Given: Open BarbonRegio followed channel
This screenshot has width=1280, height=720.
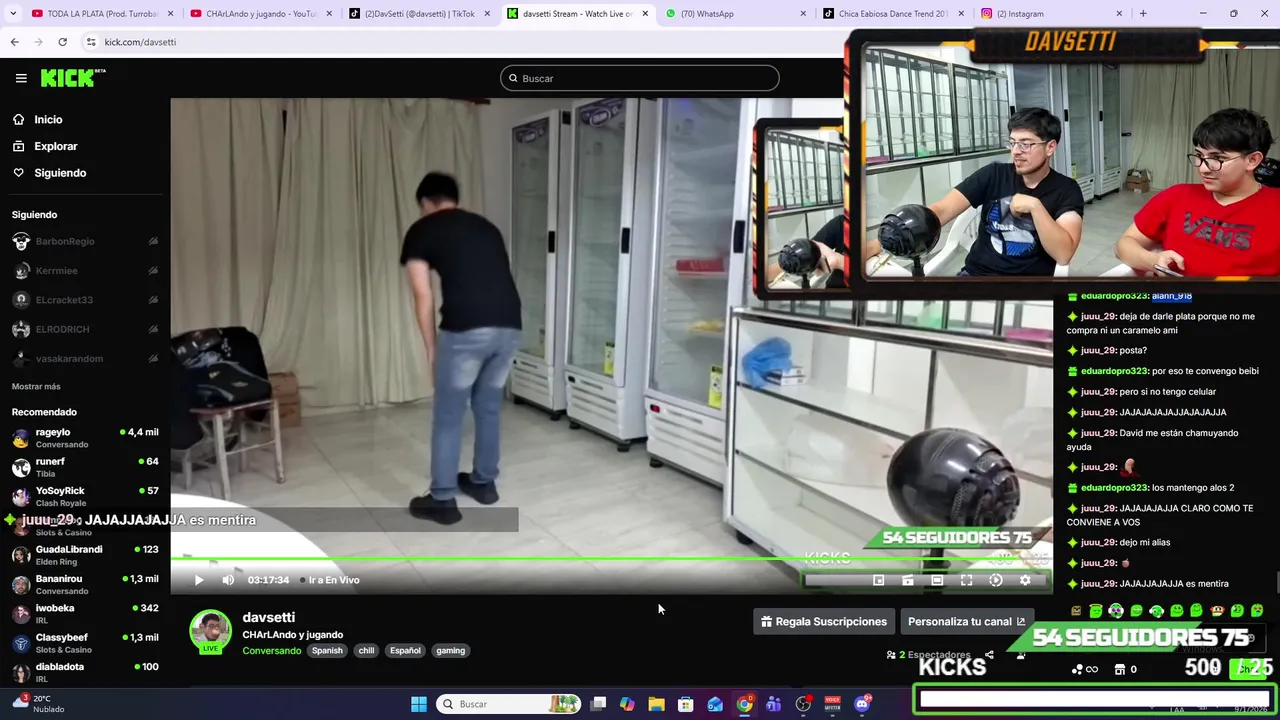Looking at the screenshot, I should [x=84, y=242].
